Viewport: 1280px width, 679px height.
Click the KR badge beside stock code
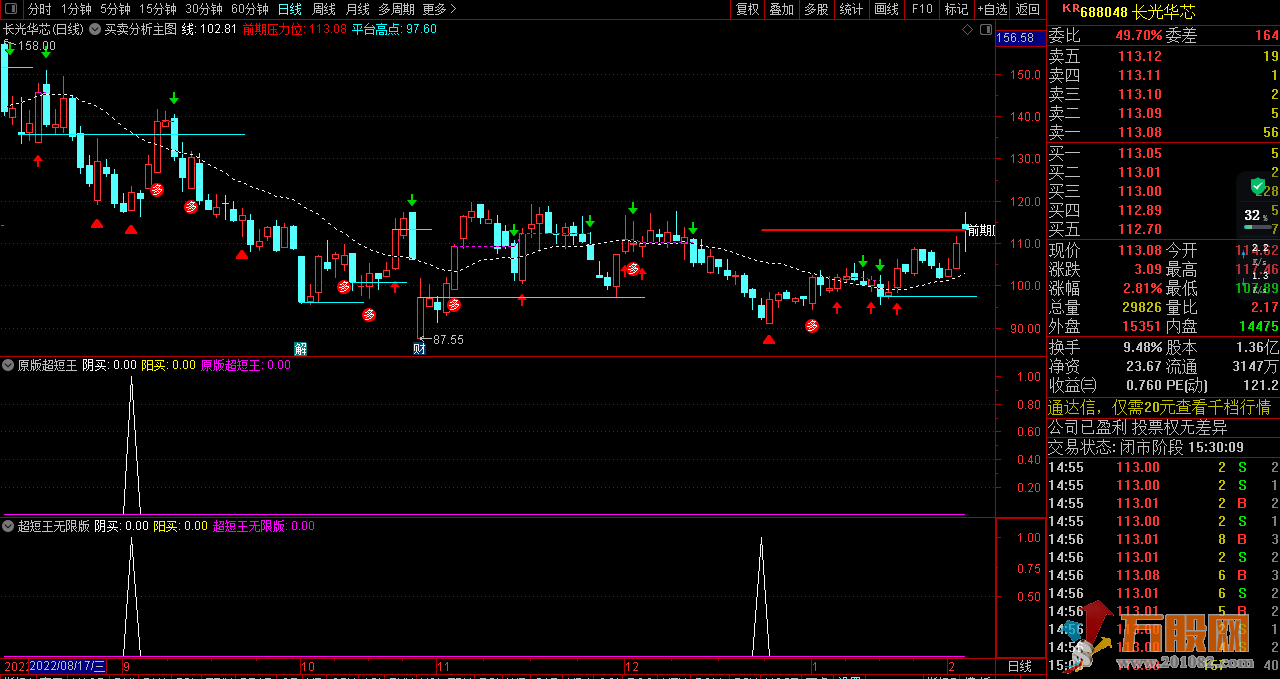tap(1069, 8)
